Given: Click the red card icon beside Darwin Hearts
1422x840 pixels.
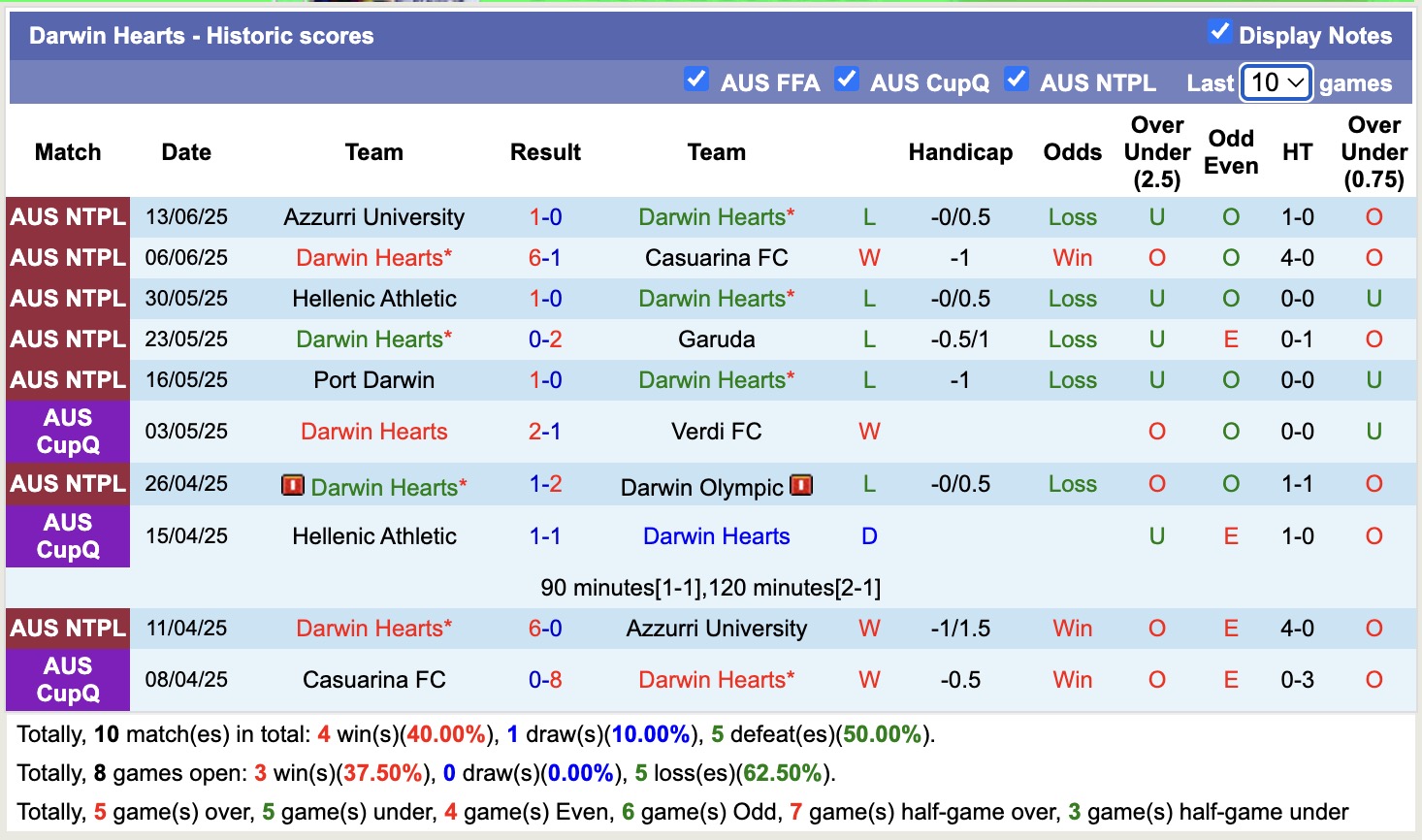Looking at the screenshot, I should click(x=295, y=487).
